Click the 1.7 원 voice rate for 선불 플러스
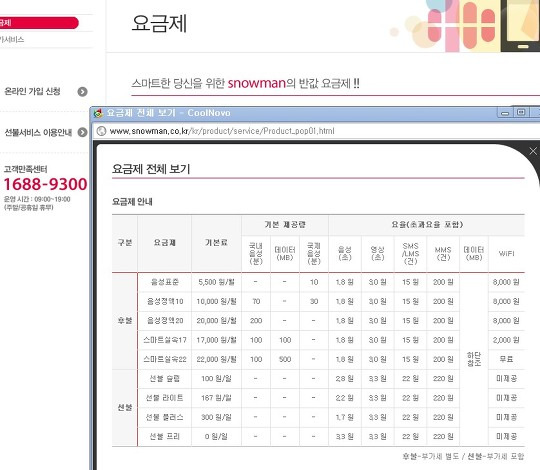The width and height of the screenshot is (540, 470). 345,417
